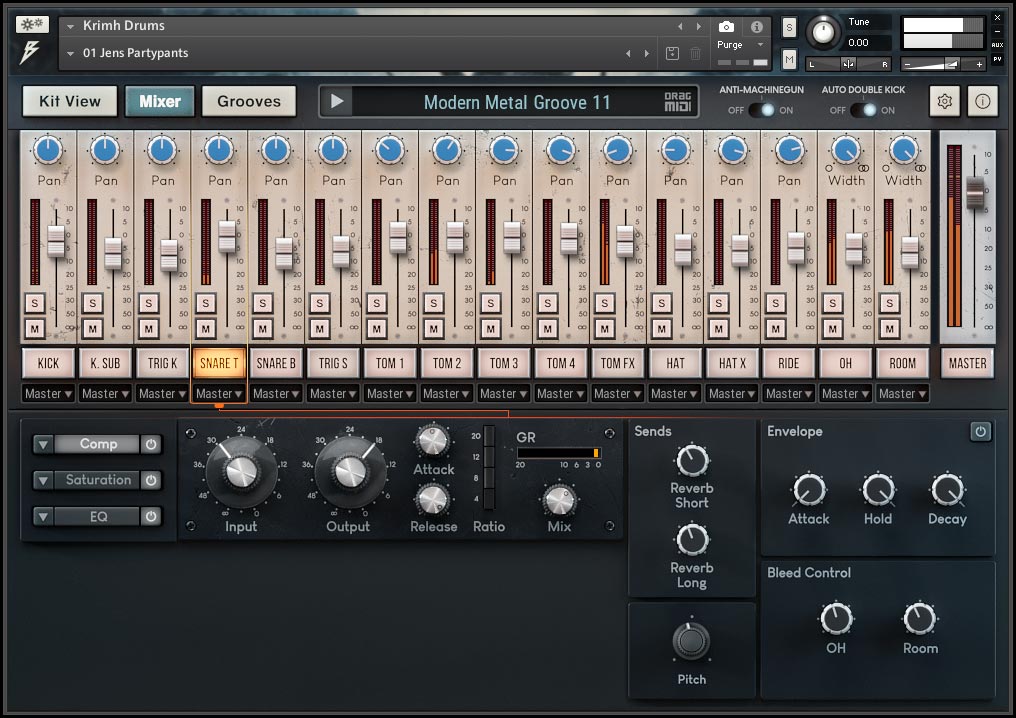Screen dimensions: 1016x718
Task: Play the Modern Metal Groove 11 preview
Action: tap(337, 101)
